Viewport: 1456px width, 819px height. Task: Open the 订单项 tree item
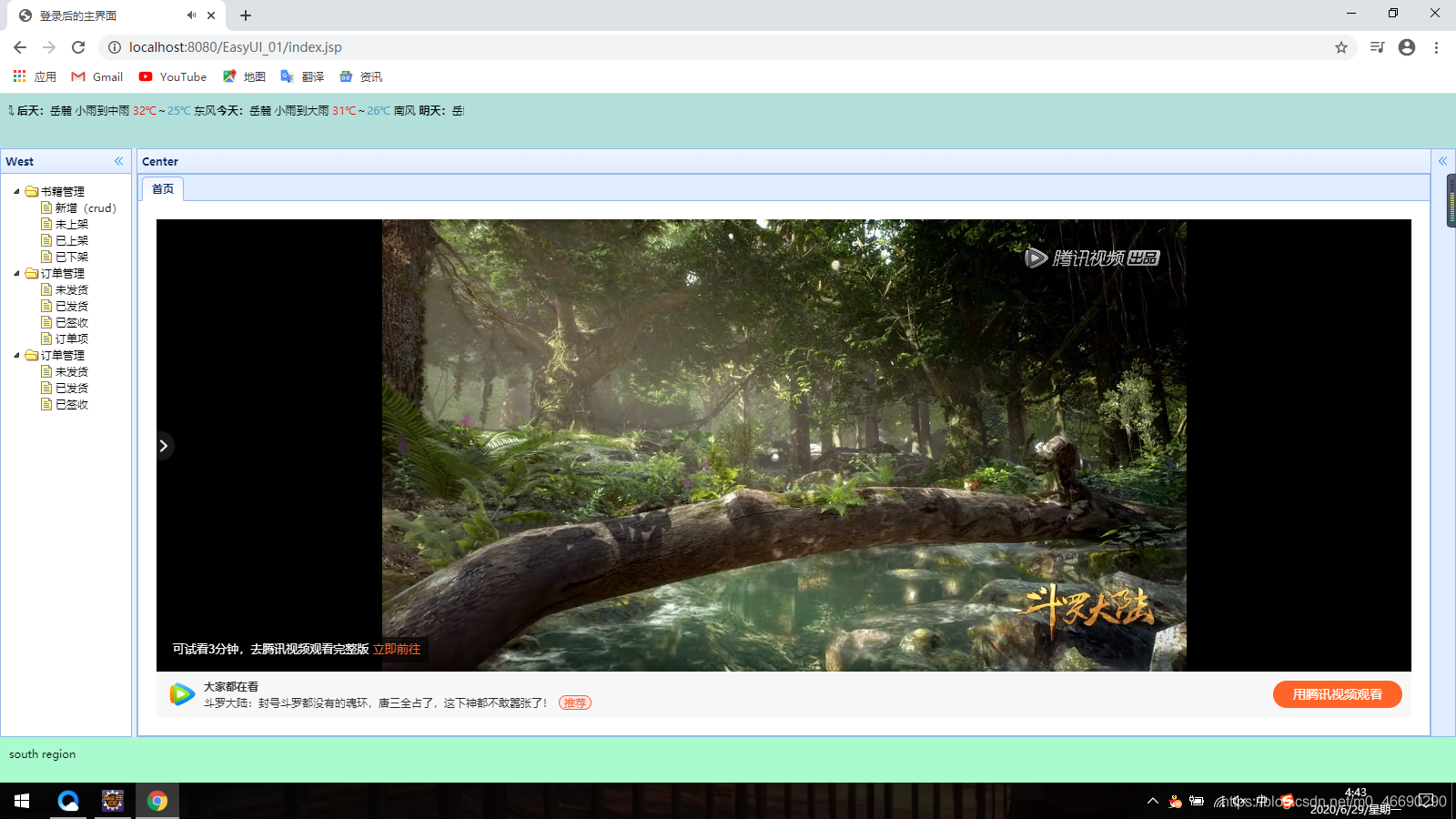72,339
